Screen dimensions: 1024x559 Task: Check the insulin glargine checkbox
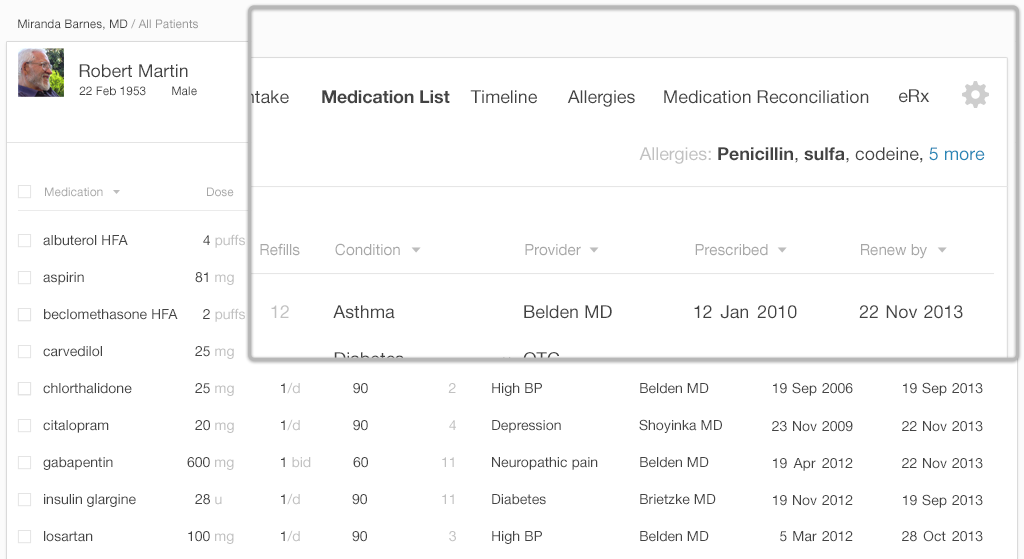(25, 500)
